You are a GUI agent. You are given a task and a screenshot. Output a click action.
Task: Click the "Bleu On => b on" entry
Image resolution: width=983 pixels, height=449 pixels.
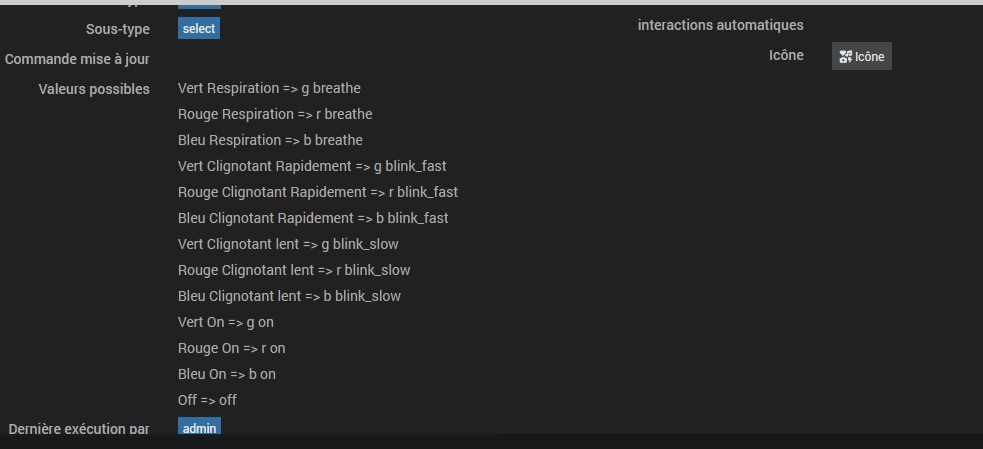coord(227,374)
